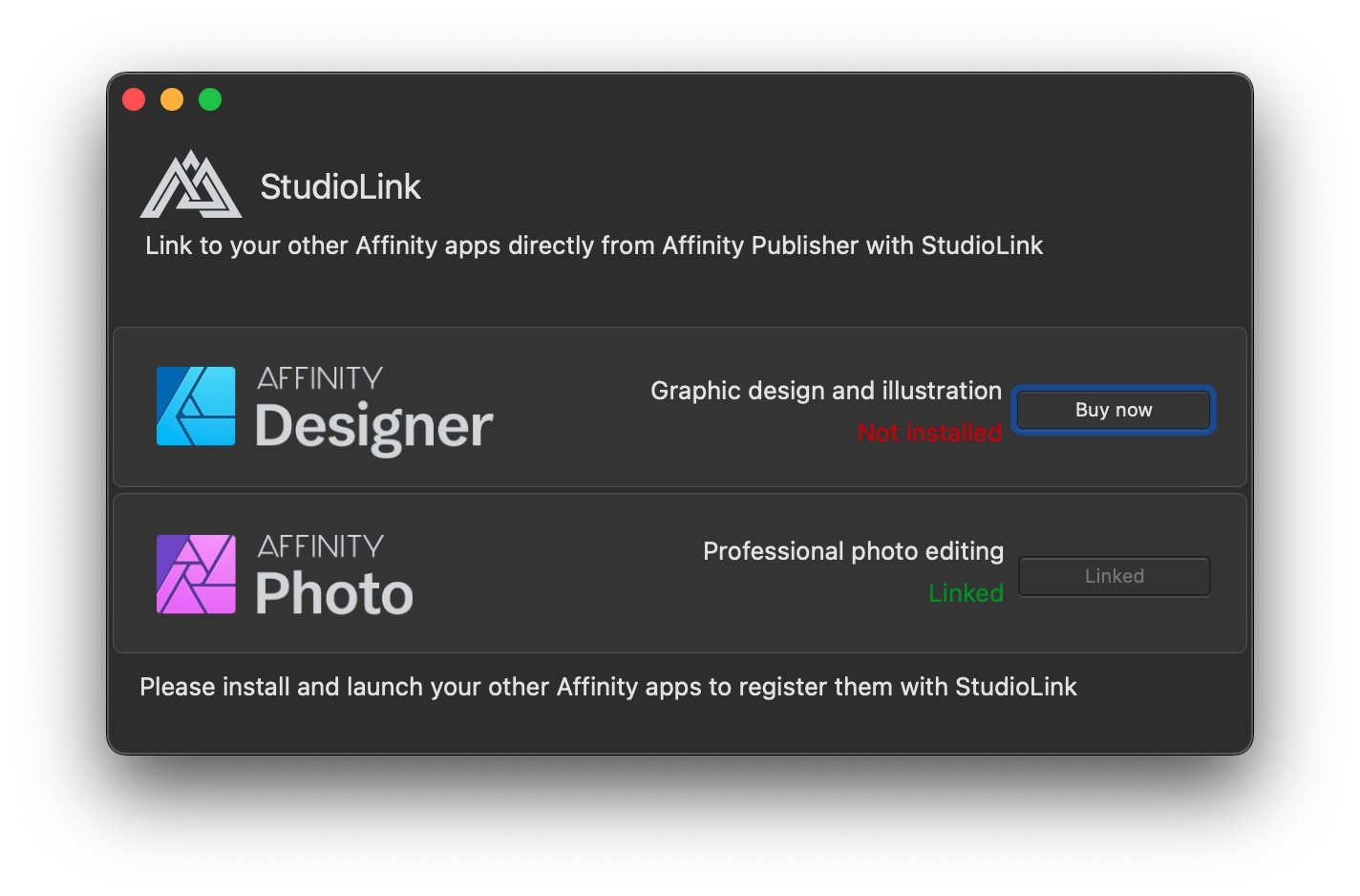Viewport: 1360px width, 896px height.
Task: Click the Affinity Designer app icon
Action: click(194, 406)
